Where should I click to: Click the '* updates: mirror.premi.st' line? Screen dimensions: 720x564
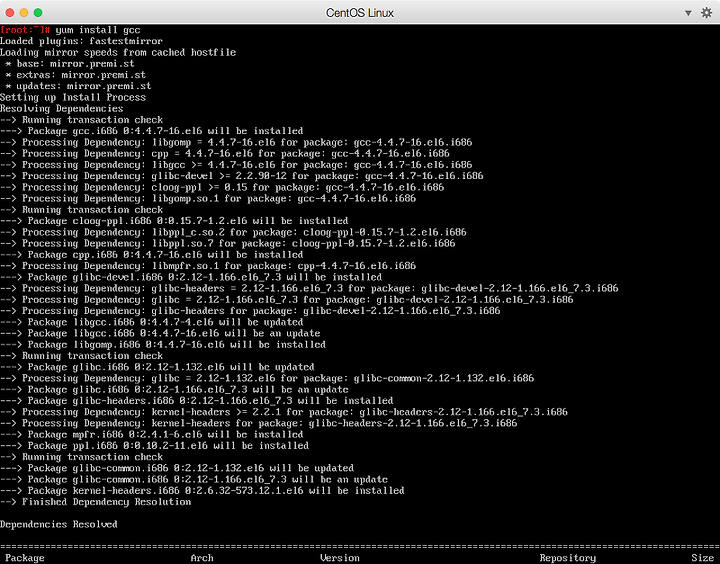[x=78, y=86]
